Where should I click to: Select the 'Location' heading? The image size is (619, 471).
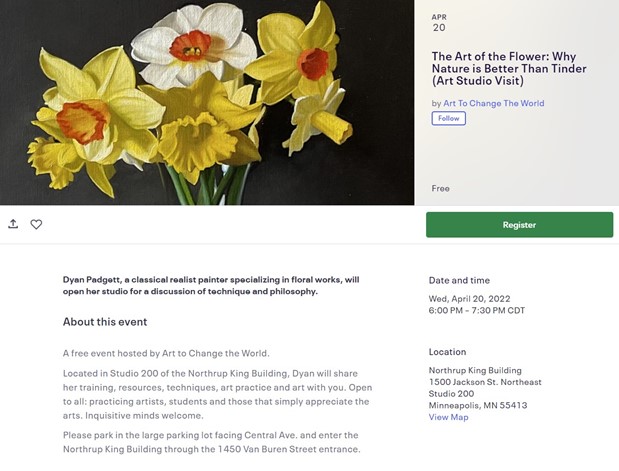[x=447, y=352]
